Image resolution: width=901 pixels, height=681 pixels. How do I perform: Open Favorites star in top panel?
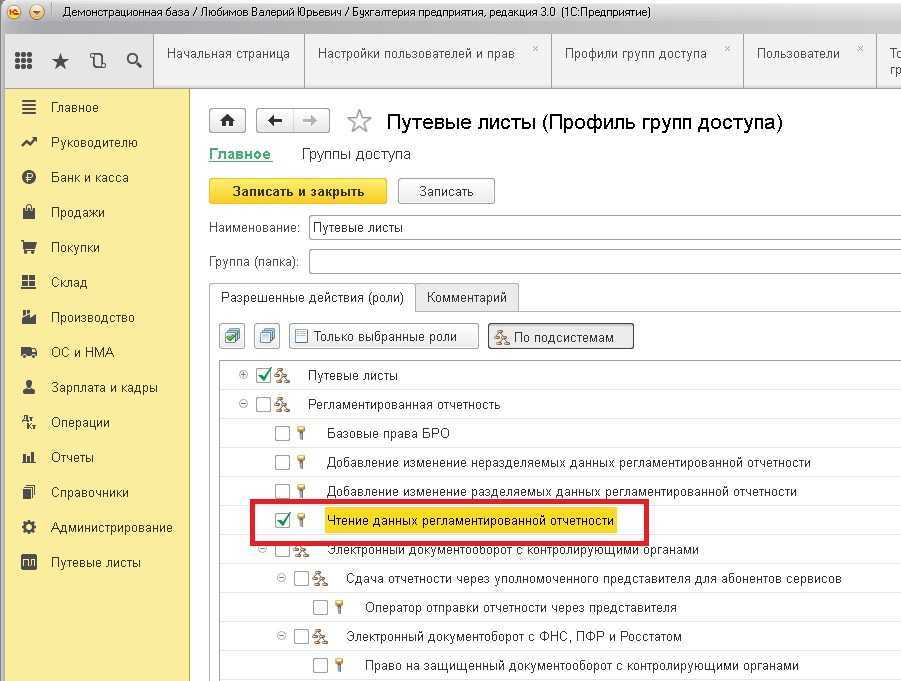[x=60, y=60]
